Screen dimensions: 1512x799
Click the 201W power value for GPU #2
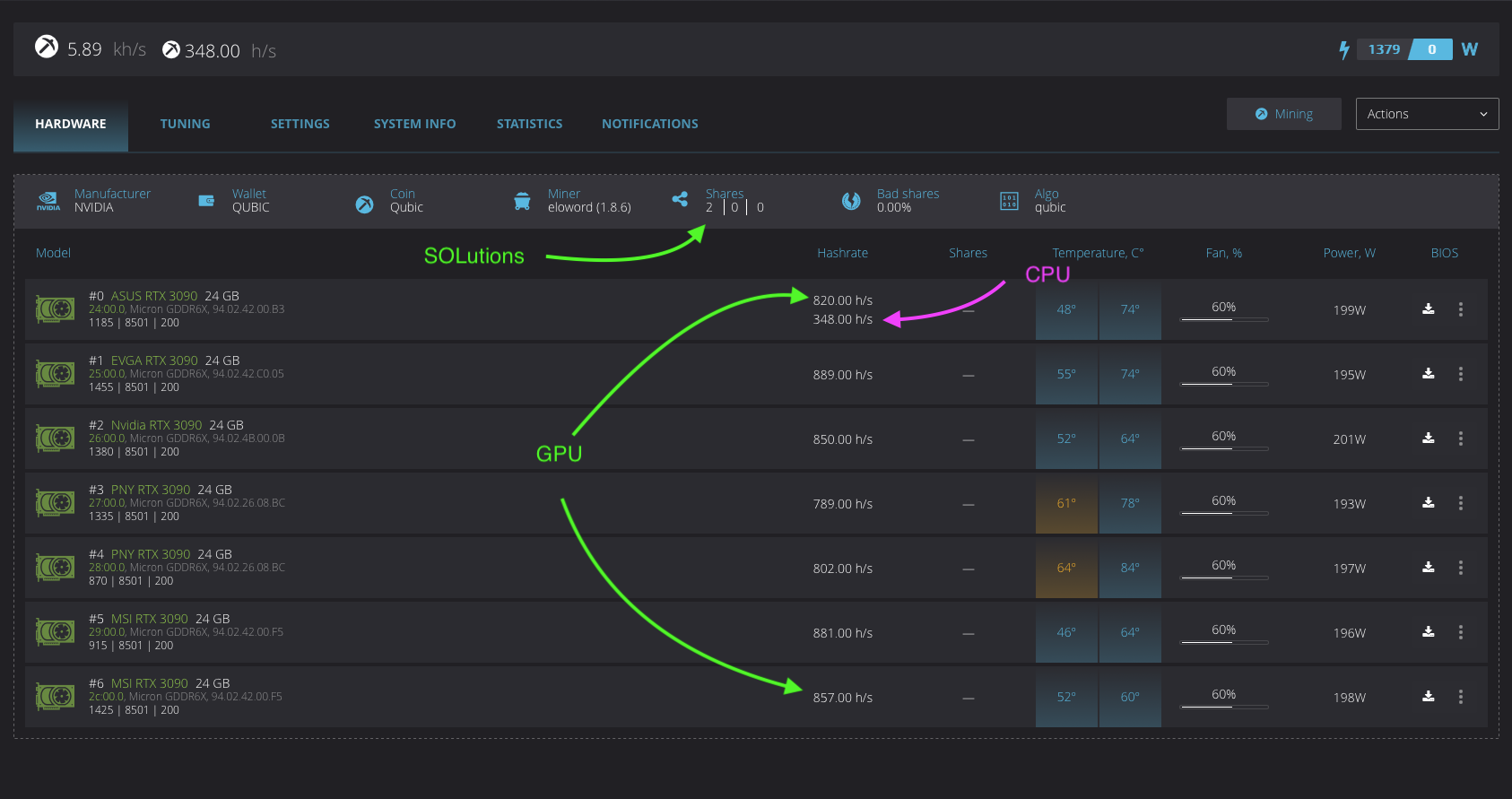[1350, 439]
